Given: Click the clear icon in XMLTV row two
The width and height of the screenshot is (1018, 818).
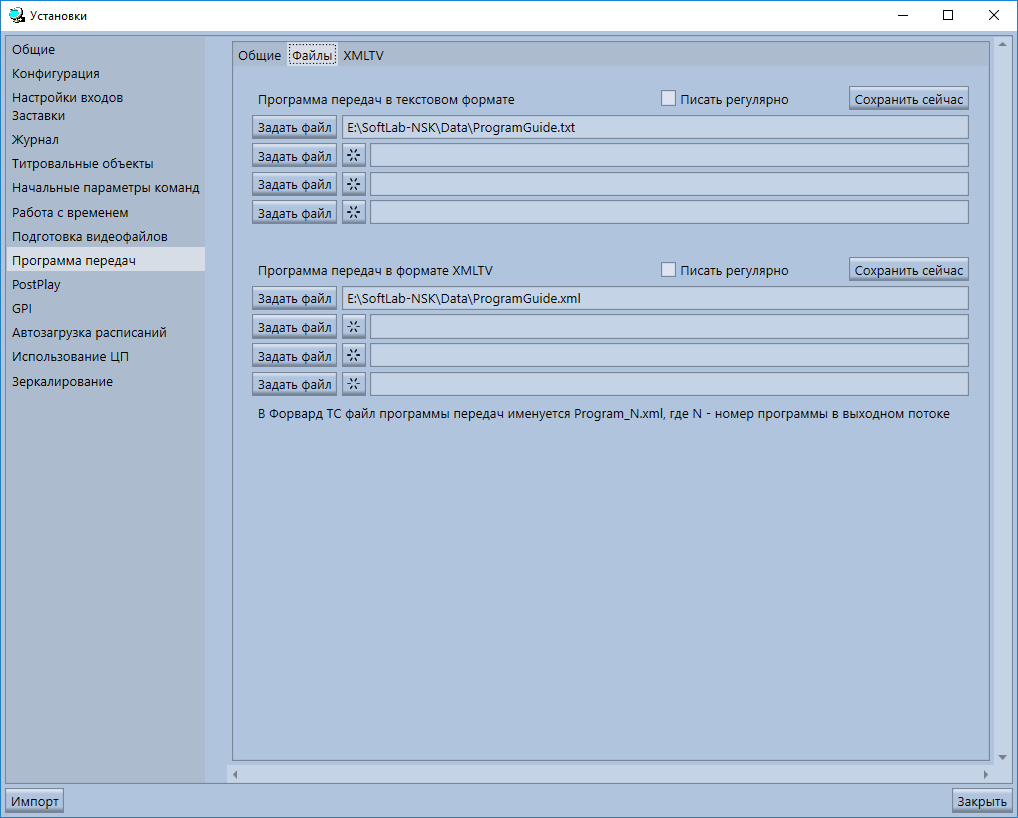Looking at the screenshot, I should (x=354, y=327).
